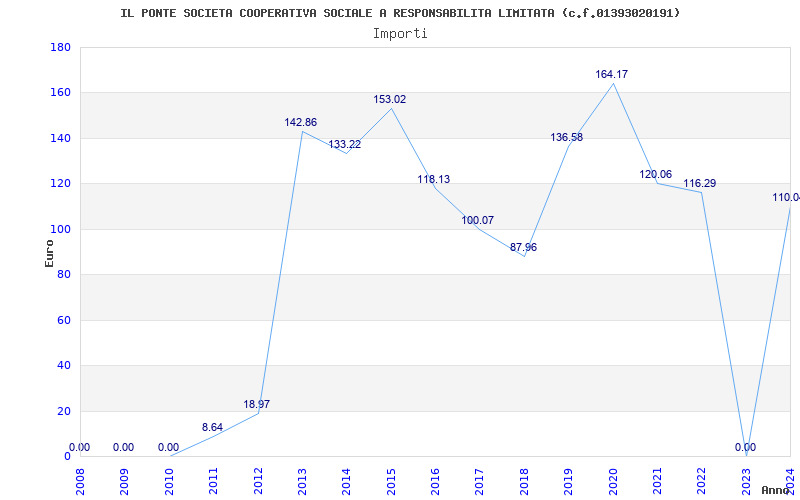
Task: Click data label 18.97 for 2012
Action: (x=257, y=405)
